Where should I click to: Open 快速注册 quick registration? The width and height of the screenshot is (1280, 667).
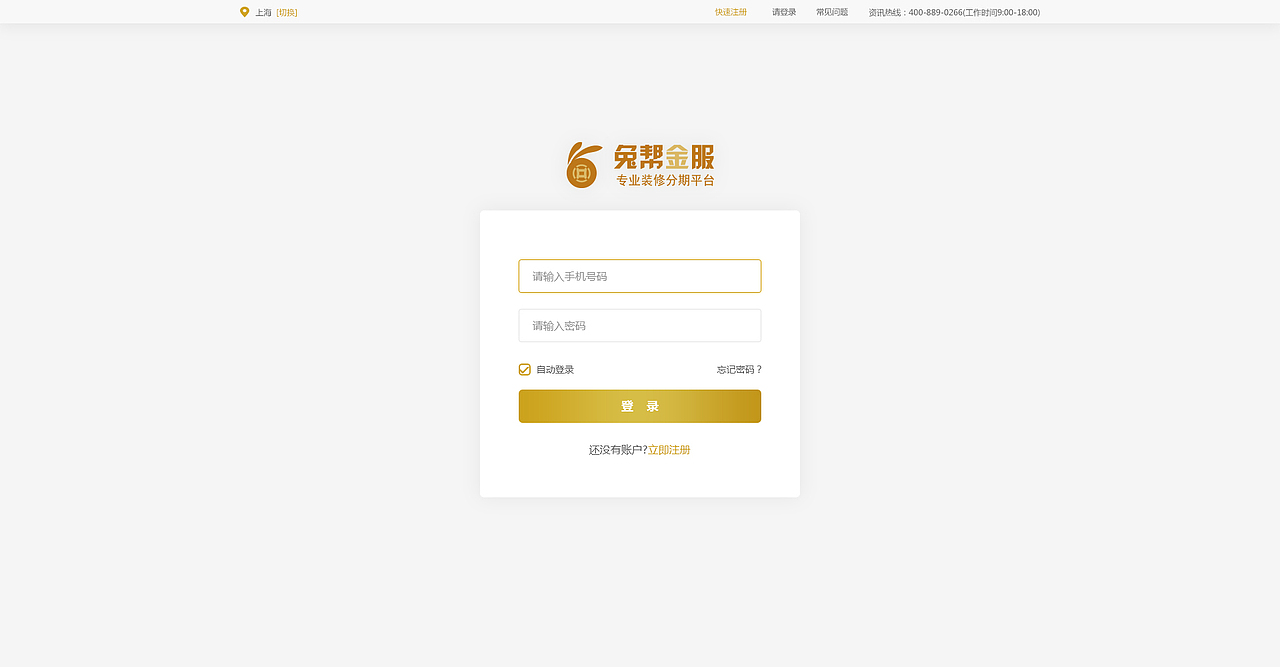click(x=731, y=11)
